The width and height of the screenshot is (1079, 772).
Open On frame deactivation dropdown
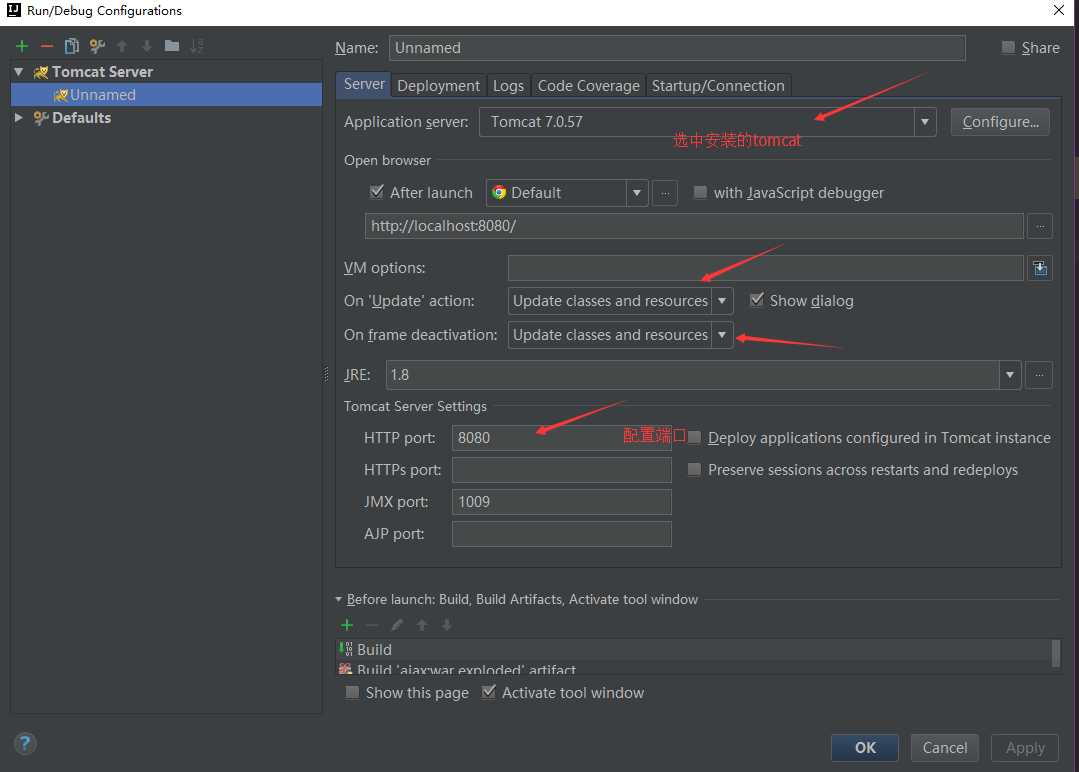tap(722, 335)
